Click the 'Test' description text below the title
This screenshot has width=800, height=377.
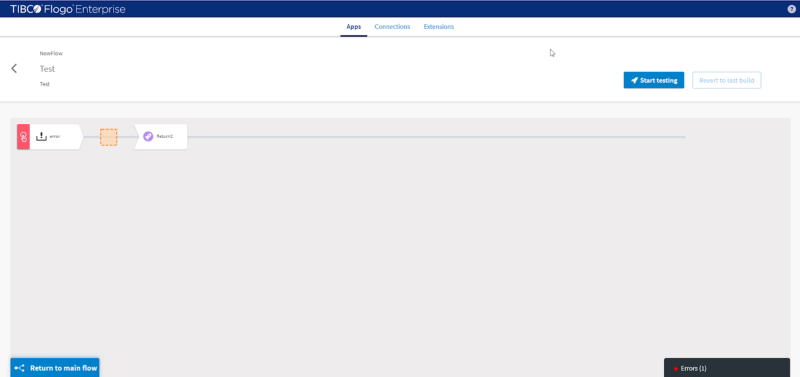(45, 84)
